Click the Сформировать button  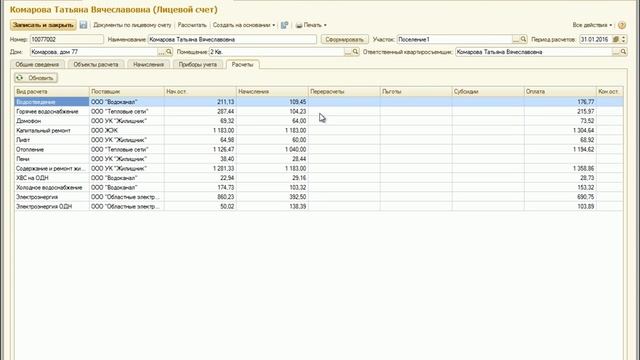[344, 39]
